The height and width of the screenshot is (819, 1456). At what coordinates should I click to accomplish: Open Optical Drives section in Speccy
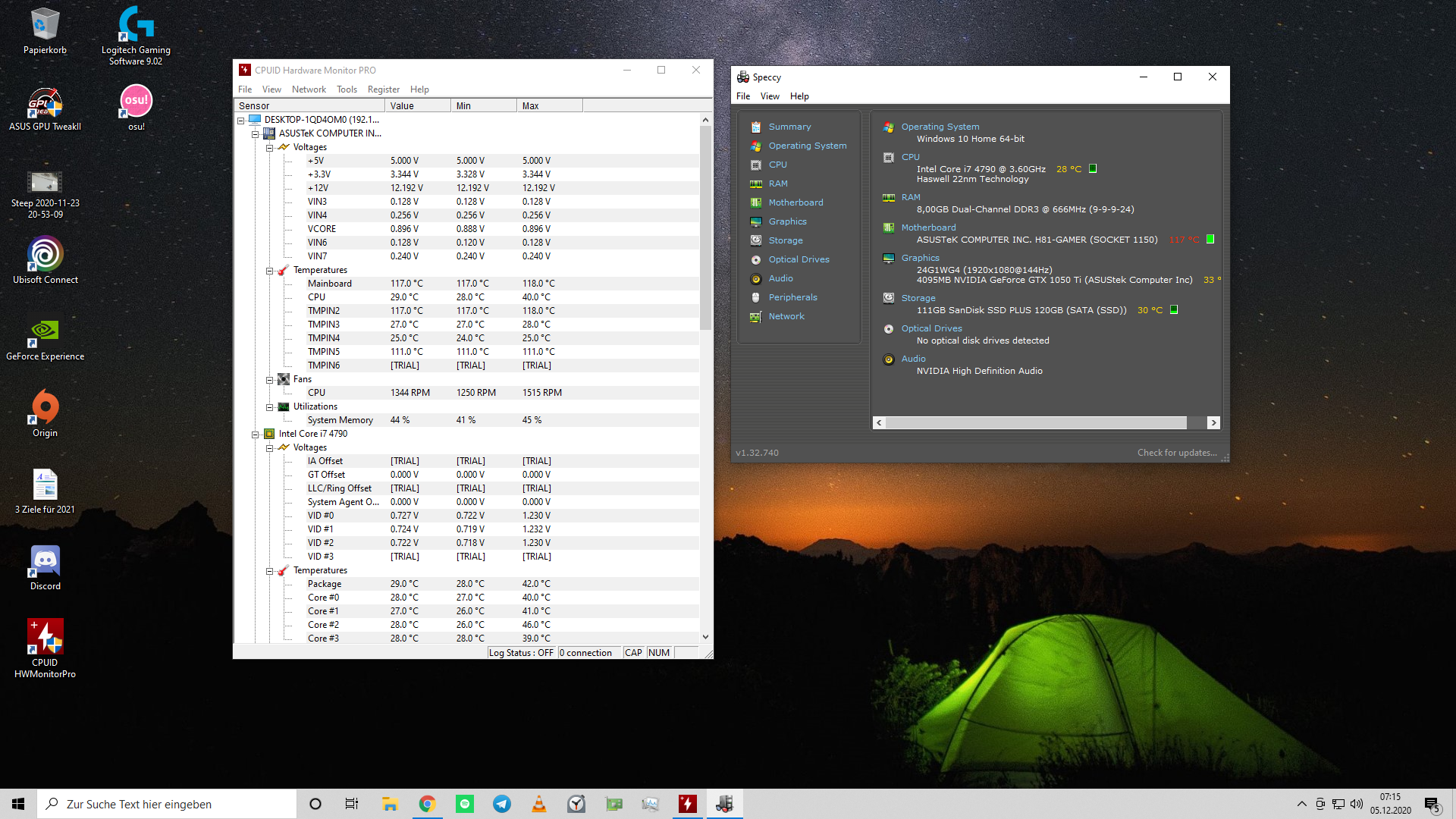point(799,259)
